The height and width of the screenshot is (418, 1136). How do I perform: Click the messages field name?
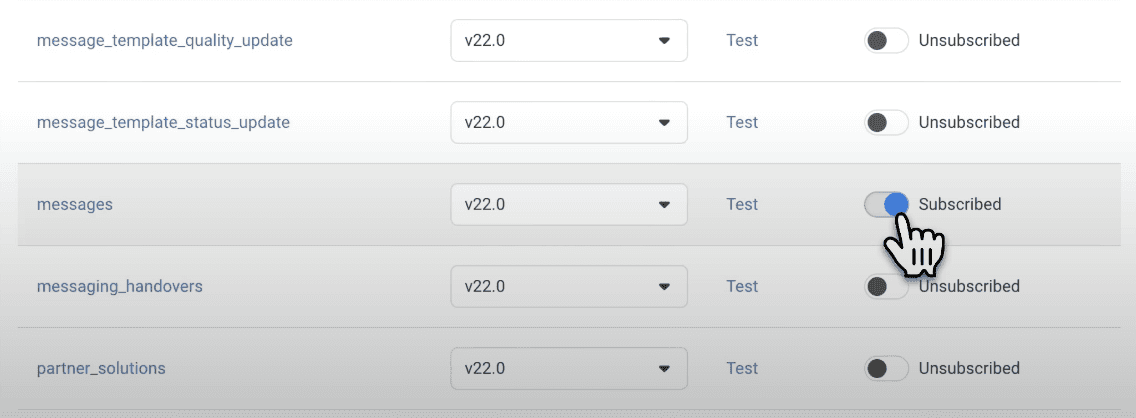click(75, 204)
